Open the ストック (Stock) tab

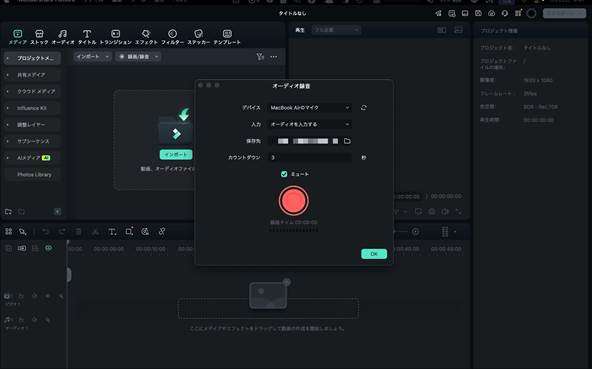pos(39,37)
